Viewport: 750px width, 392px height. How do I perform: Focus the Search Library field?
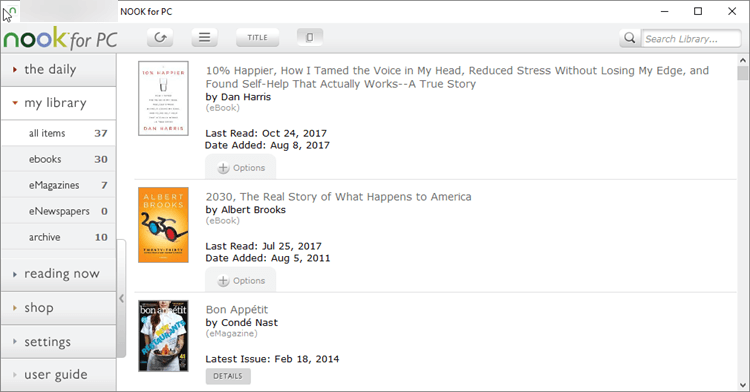[691, 39]
